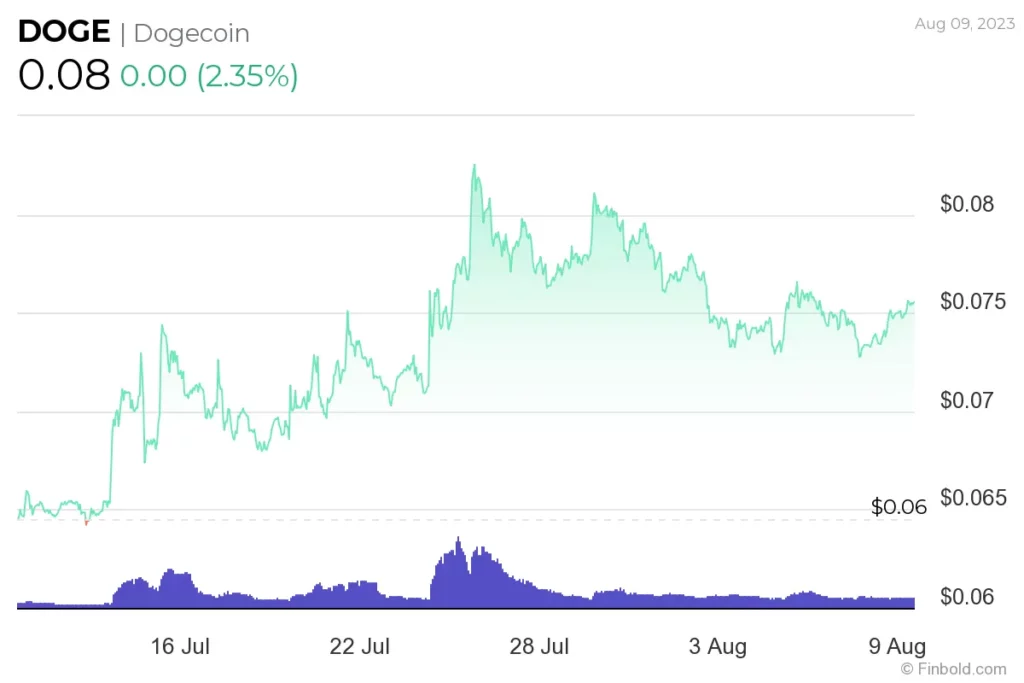The image size is (1024, 683).
Task: Select the 3 Aug date marker
Action: pyautogui.click(x=717, y=646)
